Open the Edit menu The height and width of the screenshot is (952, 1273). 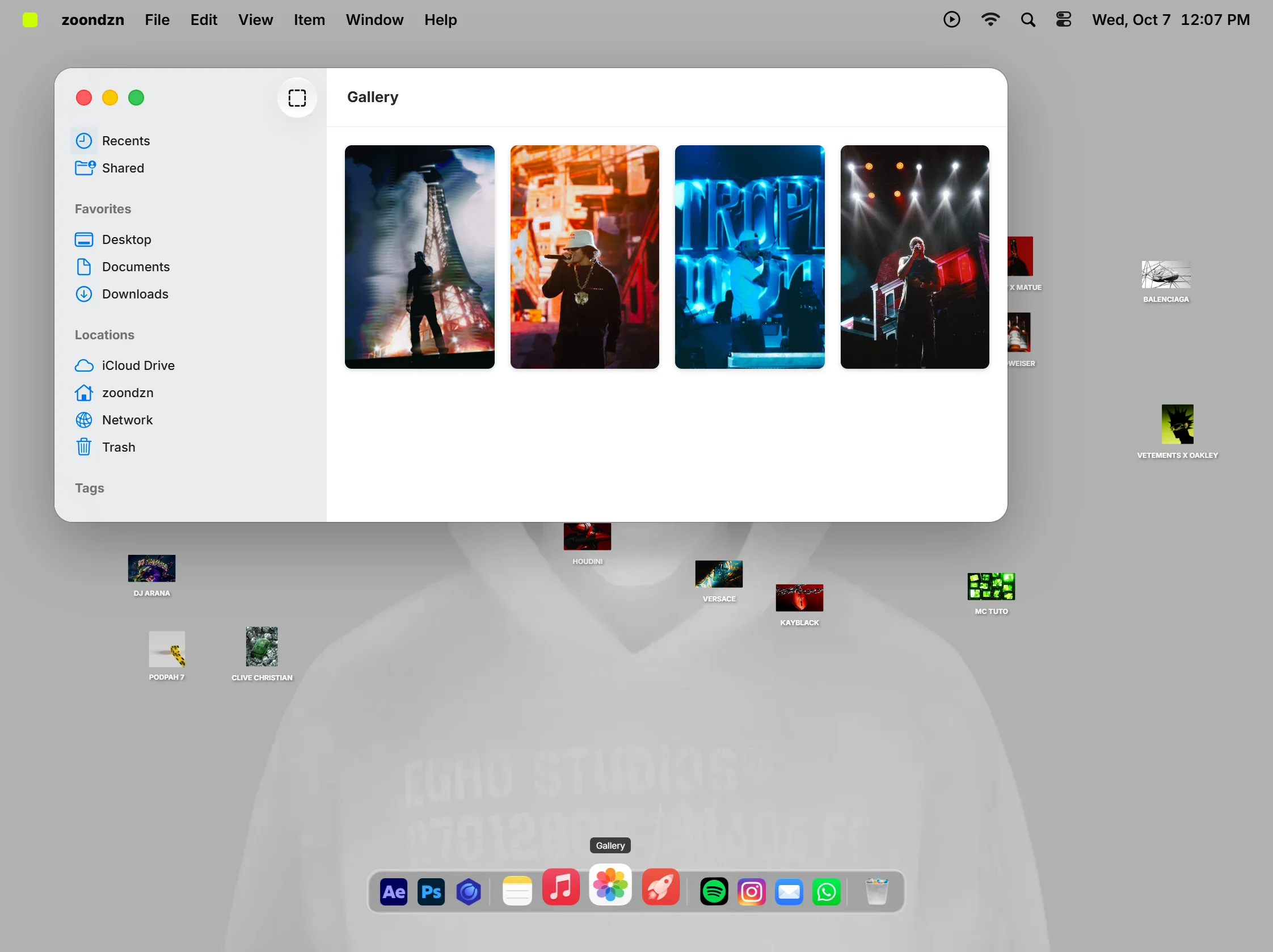[204, 19]
